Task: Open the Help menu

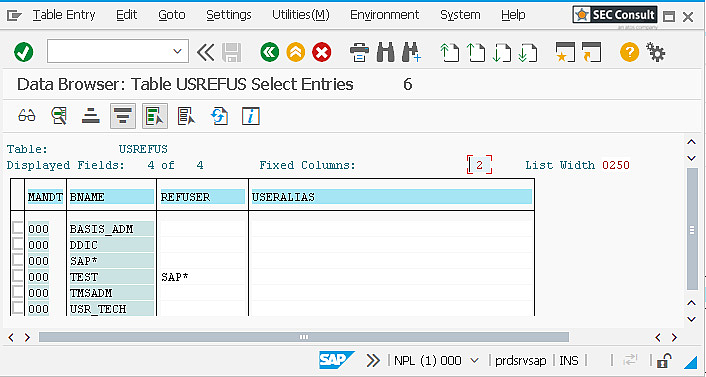Action: click(513, 15)
